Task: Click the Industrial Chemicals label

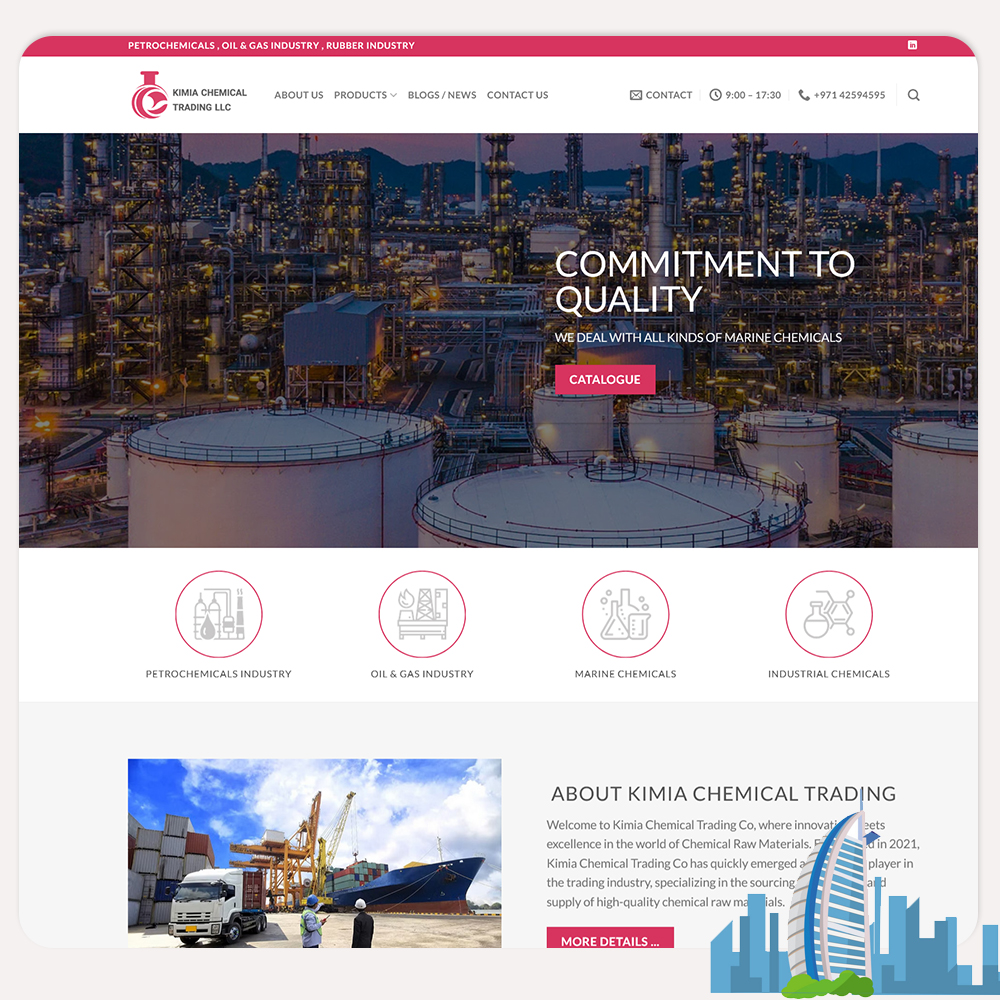Action: (x=829, y=674)
